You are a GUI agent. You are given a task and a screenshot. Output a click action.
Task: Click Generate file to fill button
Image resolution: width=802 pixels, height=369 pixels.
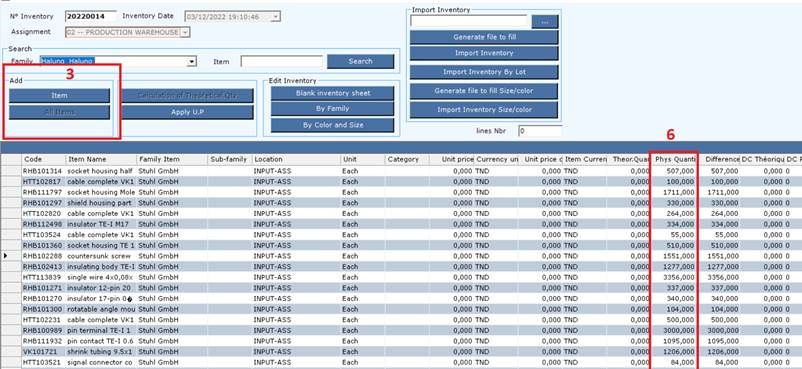coord(484,37)
